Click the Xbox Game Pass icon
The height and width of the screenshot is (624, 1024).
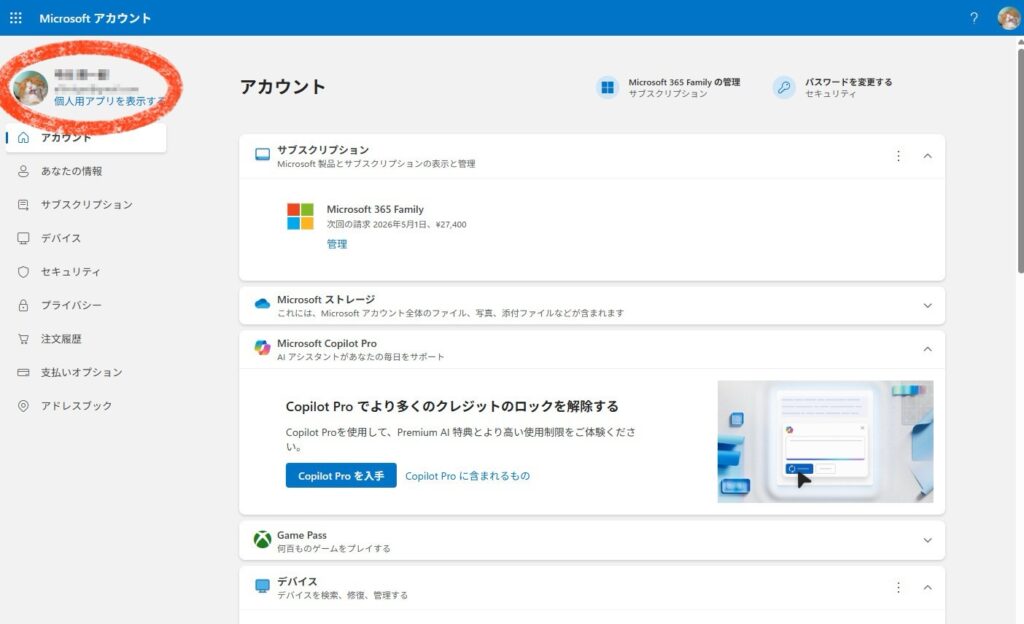pos(262,540)
